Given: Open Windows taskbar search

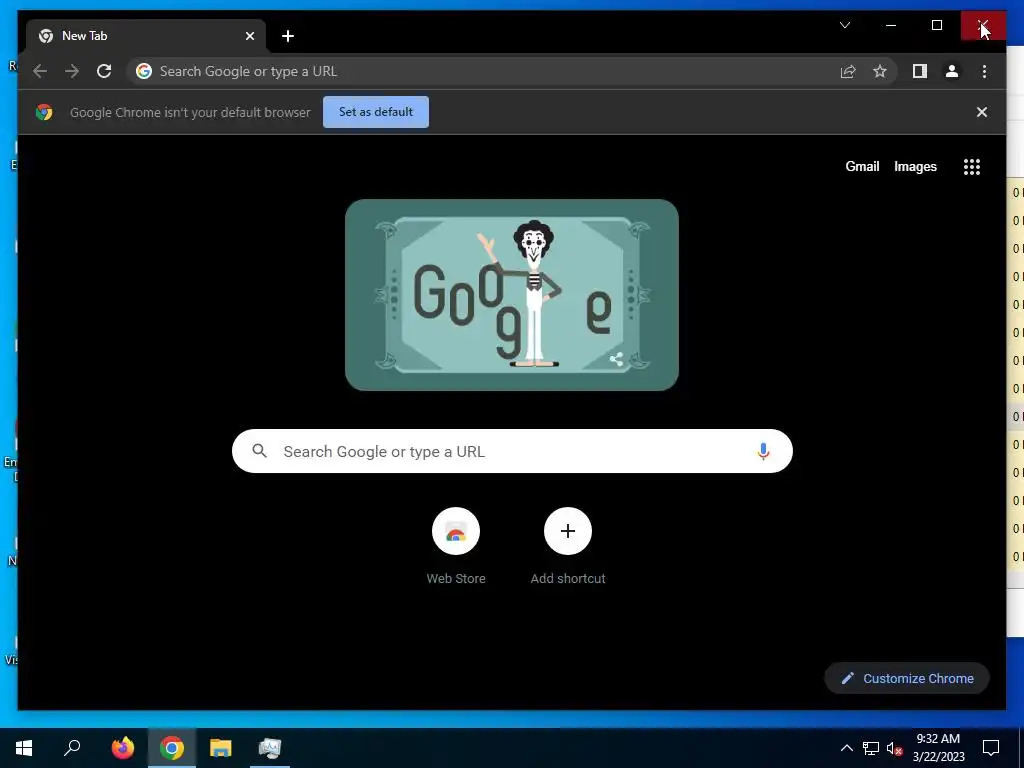Looking at the screenshot, I should (x=72, y=748).
